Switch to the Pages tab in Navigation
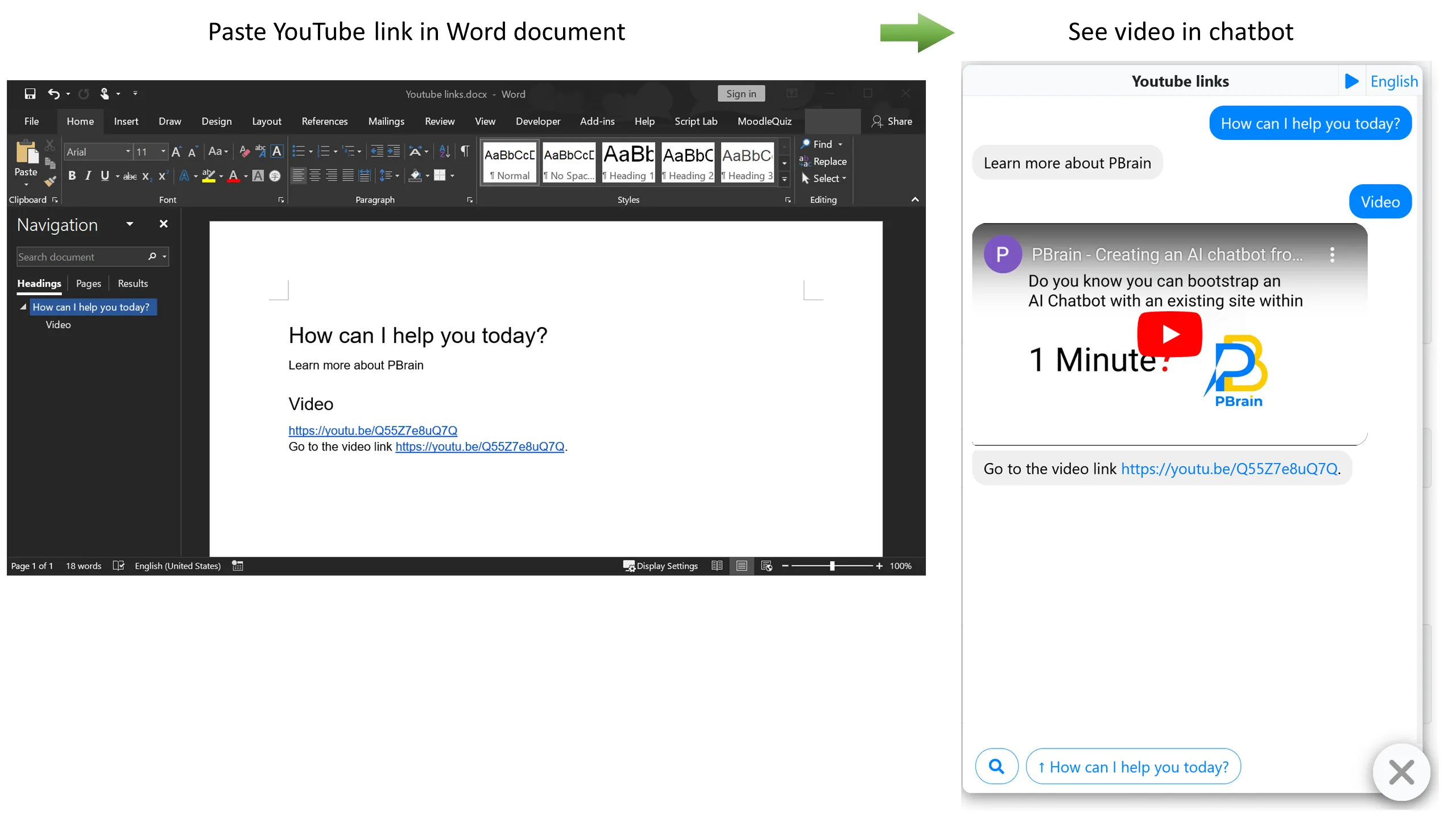This screenshot has height=819, width=1456. pyautogui.click(x=89, y=283)
